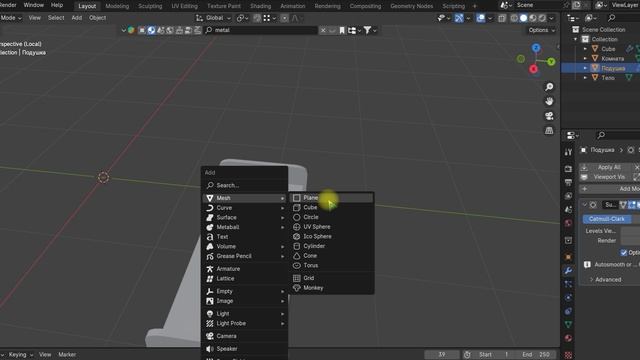Add a Torus mesh
The width and height of the screenshot is (640, 360).
(x=331, y=265)
